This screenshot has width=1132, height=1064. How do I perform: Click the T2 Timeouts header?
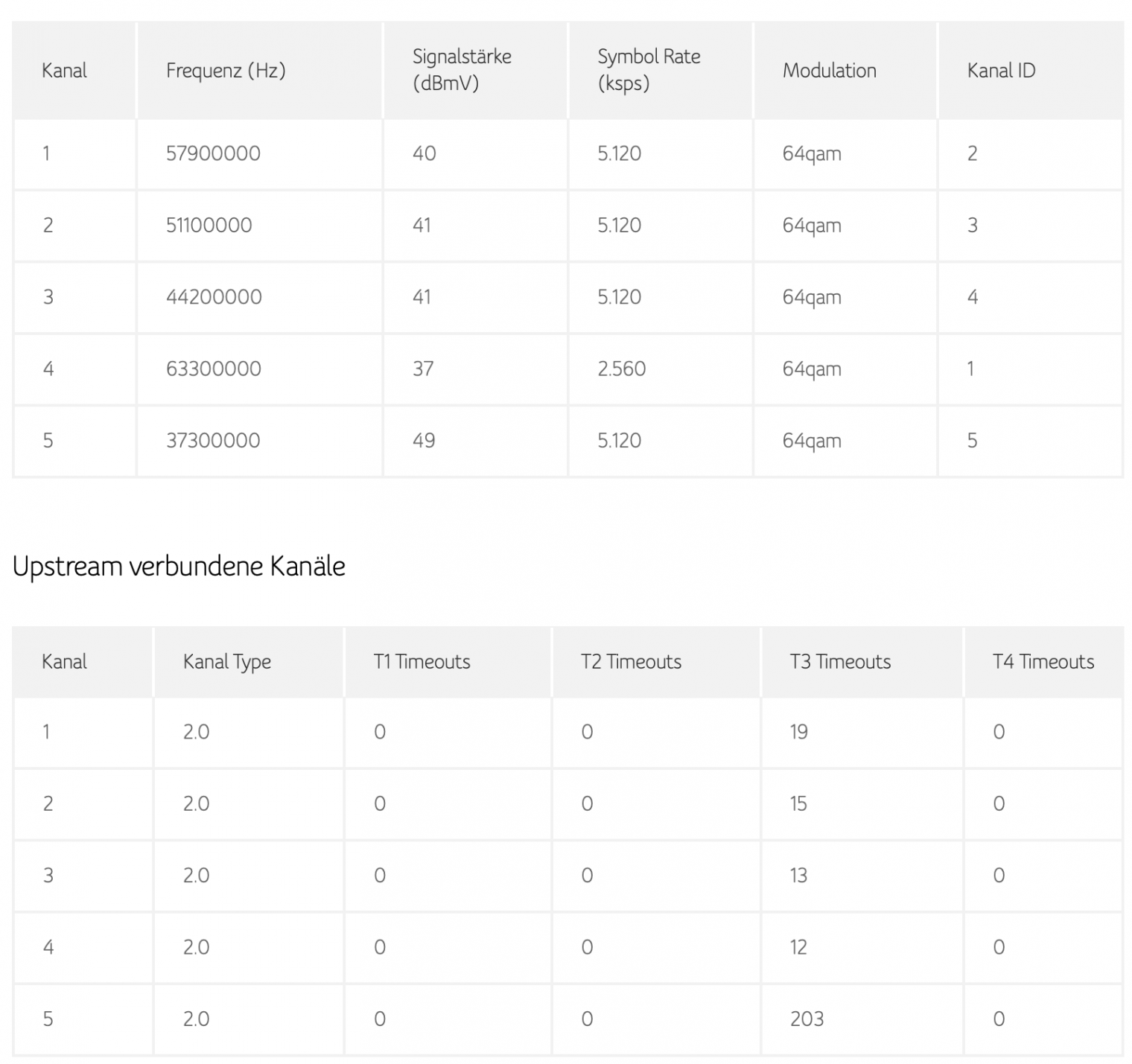(631, 661)
